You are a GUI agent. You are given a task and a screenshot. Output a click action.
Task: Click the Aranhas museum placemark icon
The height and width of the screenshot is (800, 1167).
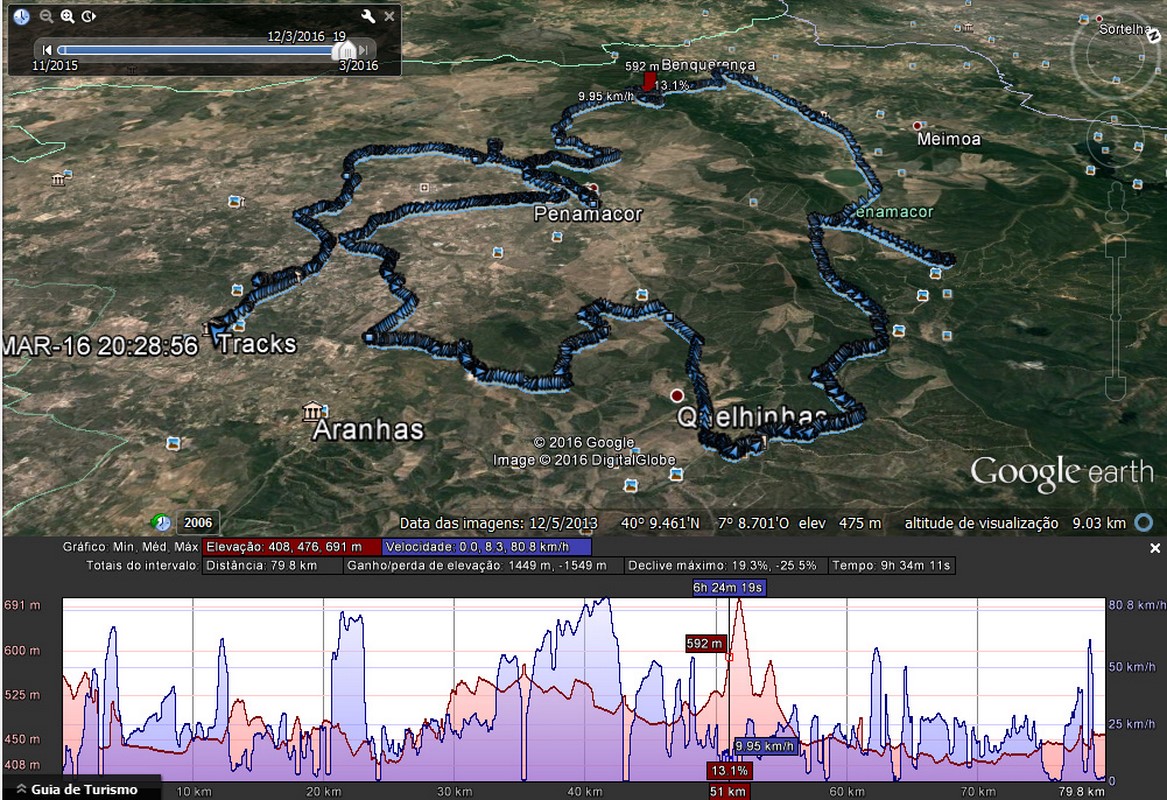point(313,411)
